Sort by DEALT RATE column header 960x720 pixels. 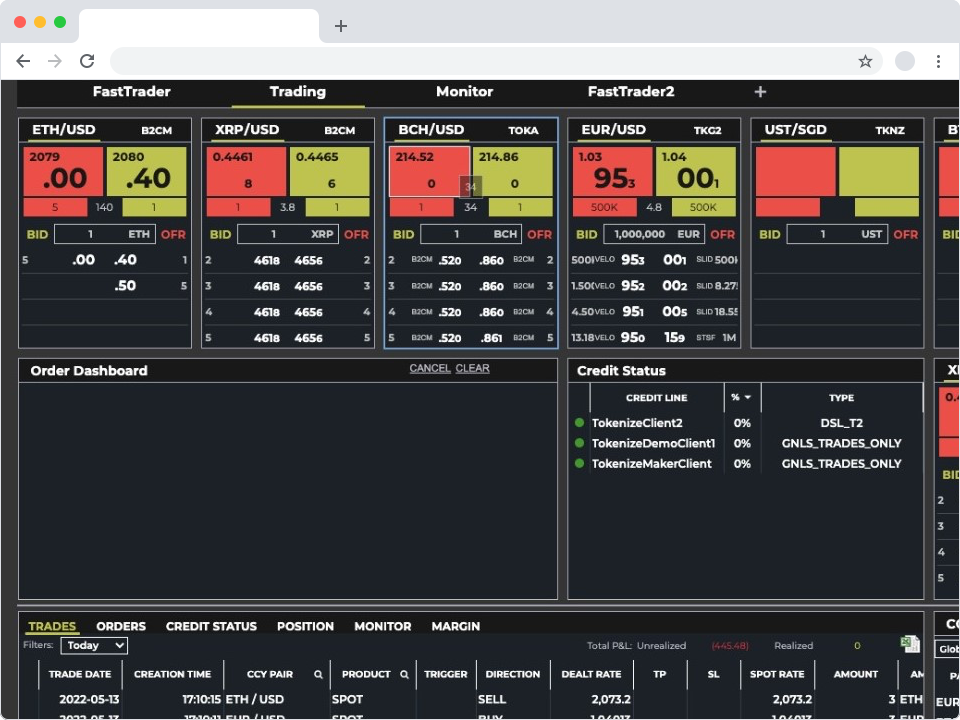[591, 674]
